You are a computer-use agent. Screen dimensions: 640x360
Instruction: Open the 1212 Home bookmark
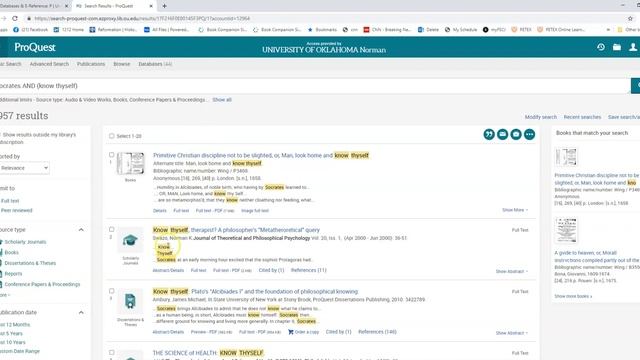(69, 30)
